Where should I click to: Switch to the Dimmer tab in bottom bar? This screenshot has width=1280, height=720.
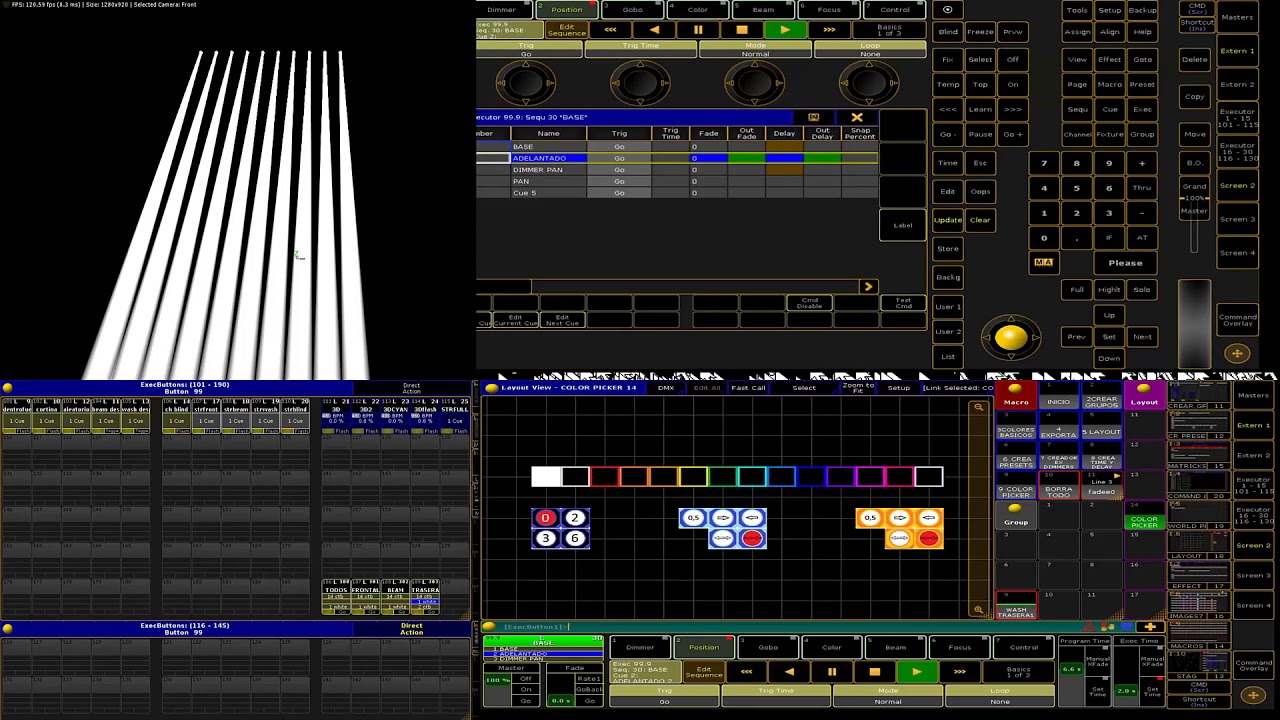(640, 648)
